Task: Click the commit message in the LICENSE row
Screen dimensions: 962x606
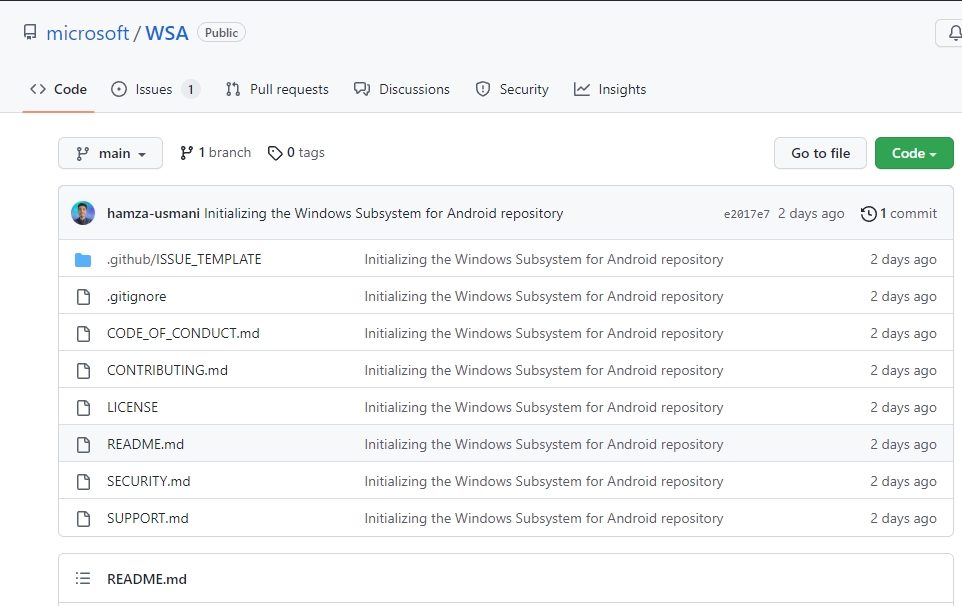Action: [x=544, y=407]
